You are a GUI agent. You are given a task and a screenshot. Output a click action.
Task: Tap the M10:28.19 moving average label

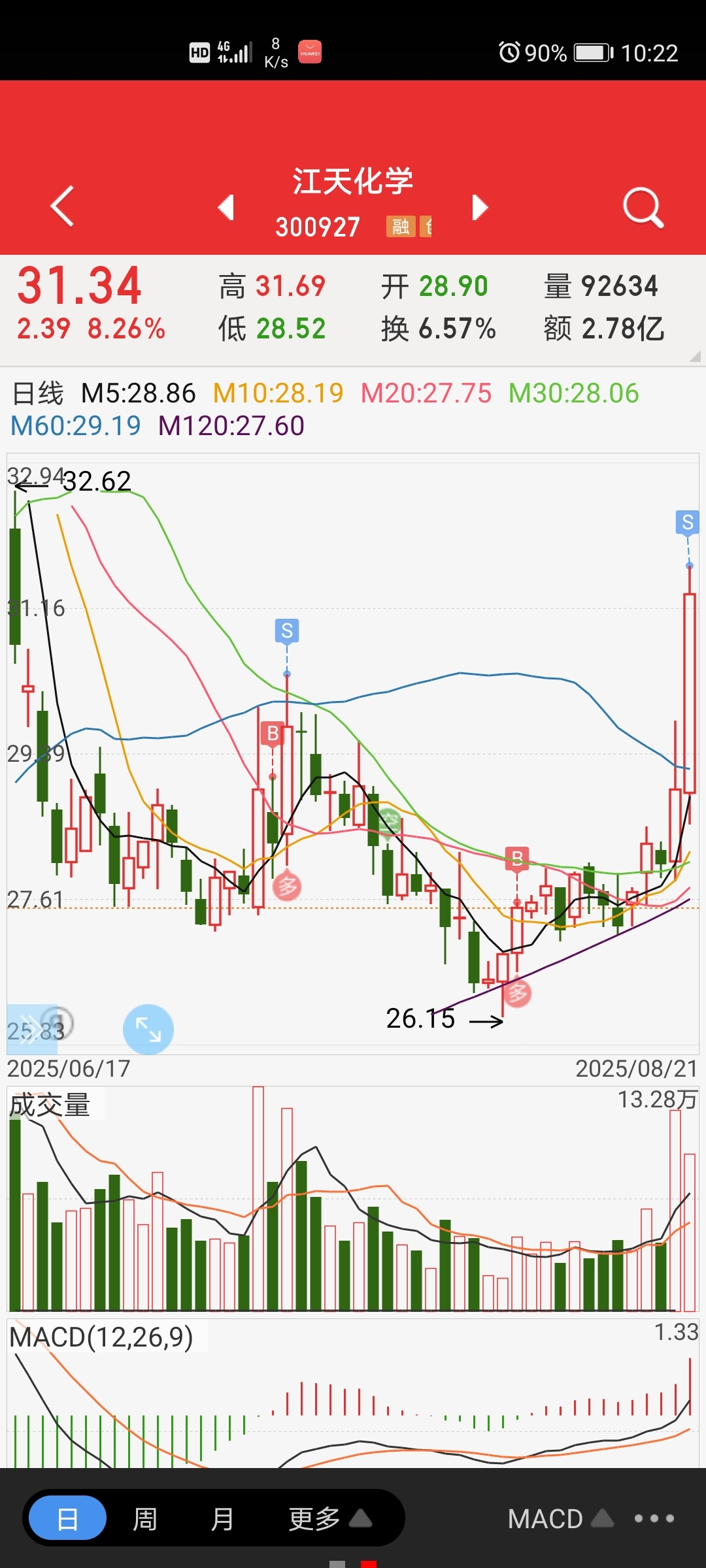[278, 393]
